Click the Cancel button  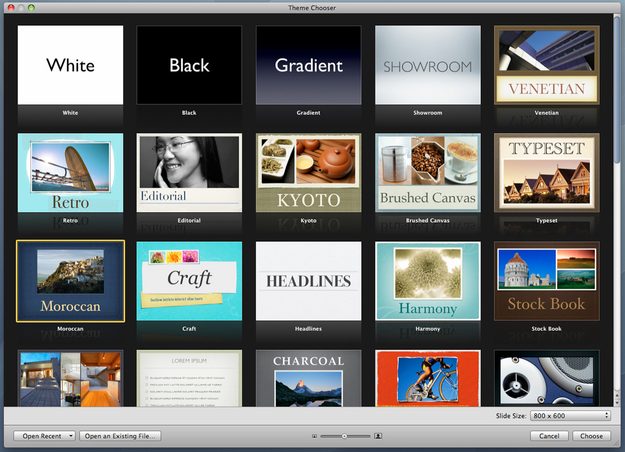(x=549, y=436)
